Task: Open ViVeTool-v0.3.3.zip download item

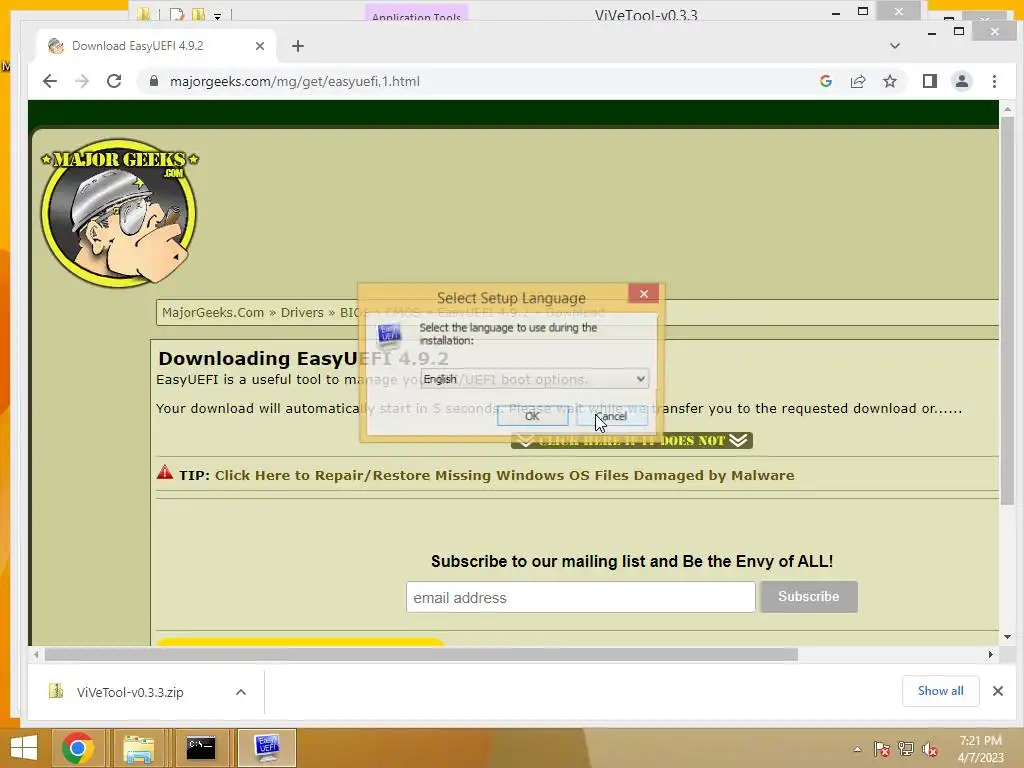Action: (x=129, y=692)
